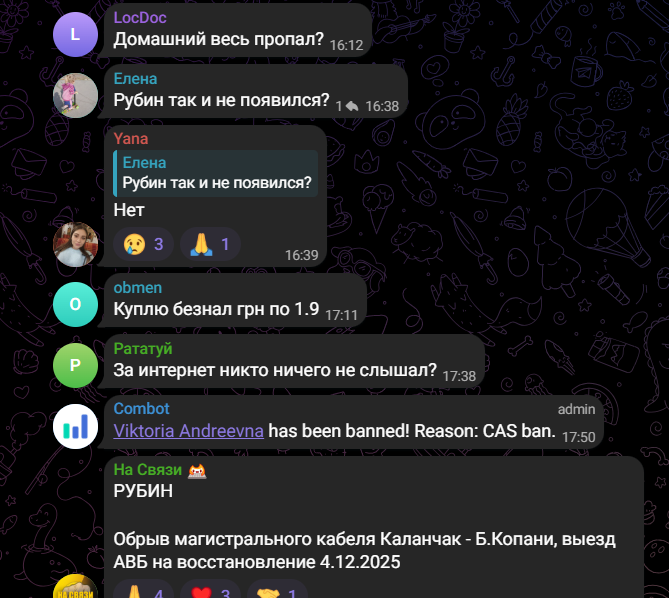669x598 pixels.
Task: Click На Связи sender name with emoji
Action: pos(160,470)
